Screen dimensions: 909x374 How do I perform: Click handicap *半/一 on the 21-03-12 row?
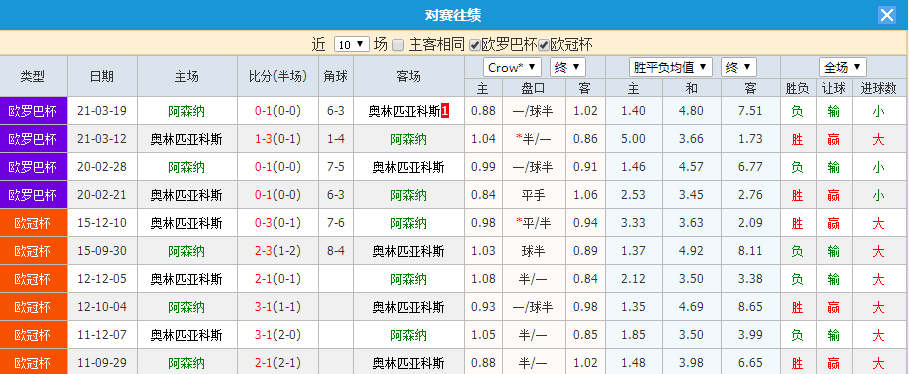point(533,139)
